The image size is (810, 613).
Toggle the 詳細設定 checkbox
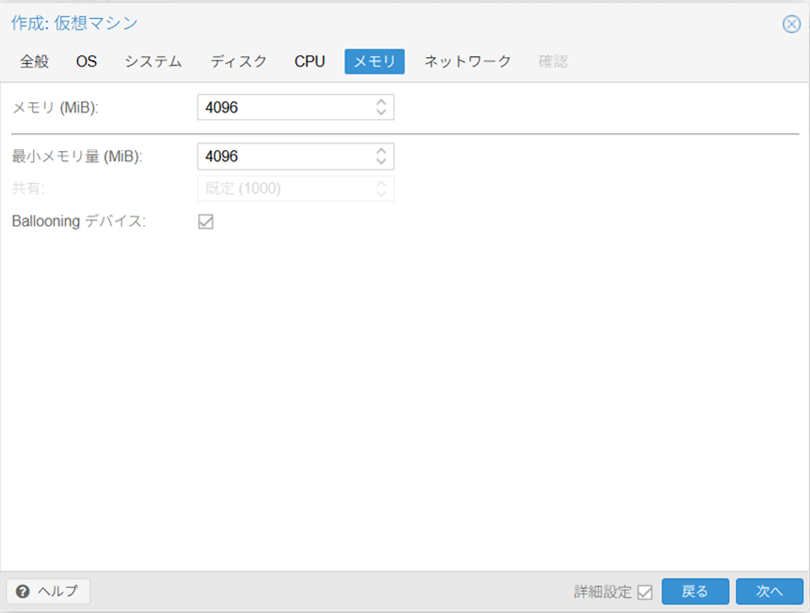pos(645,592)
